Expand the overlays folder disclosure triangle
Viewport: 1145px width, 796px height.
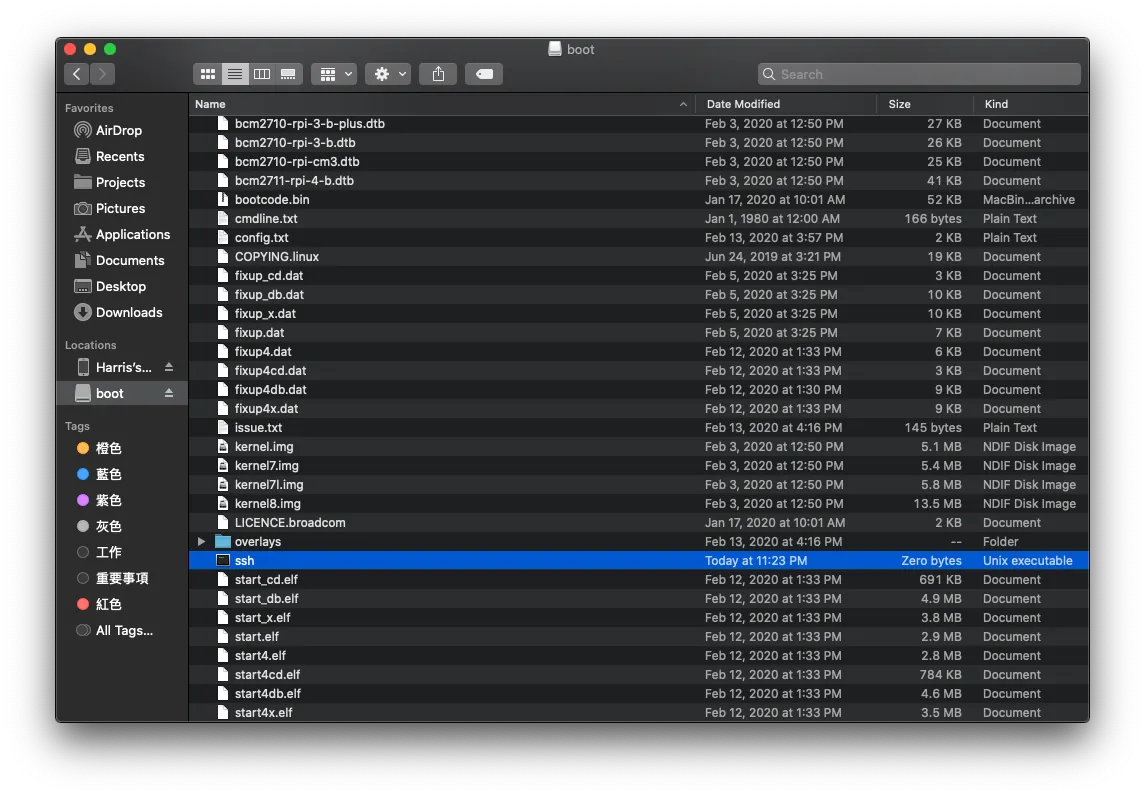201,542
